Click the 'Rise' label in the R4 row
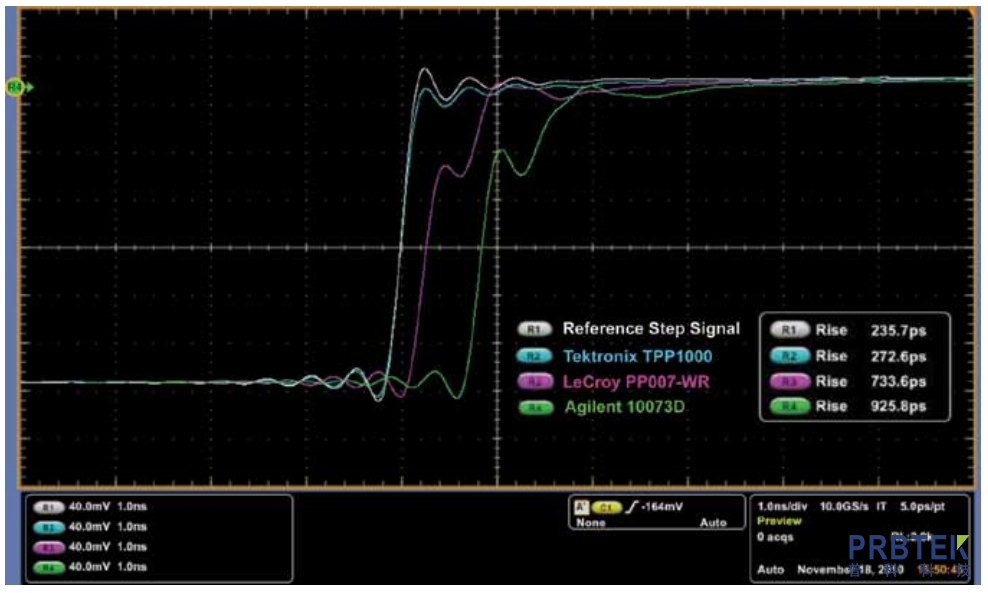Image resolution: width=988 pixels, height=593 pixels. [x=831, y=406]
